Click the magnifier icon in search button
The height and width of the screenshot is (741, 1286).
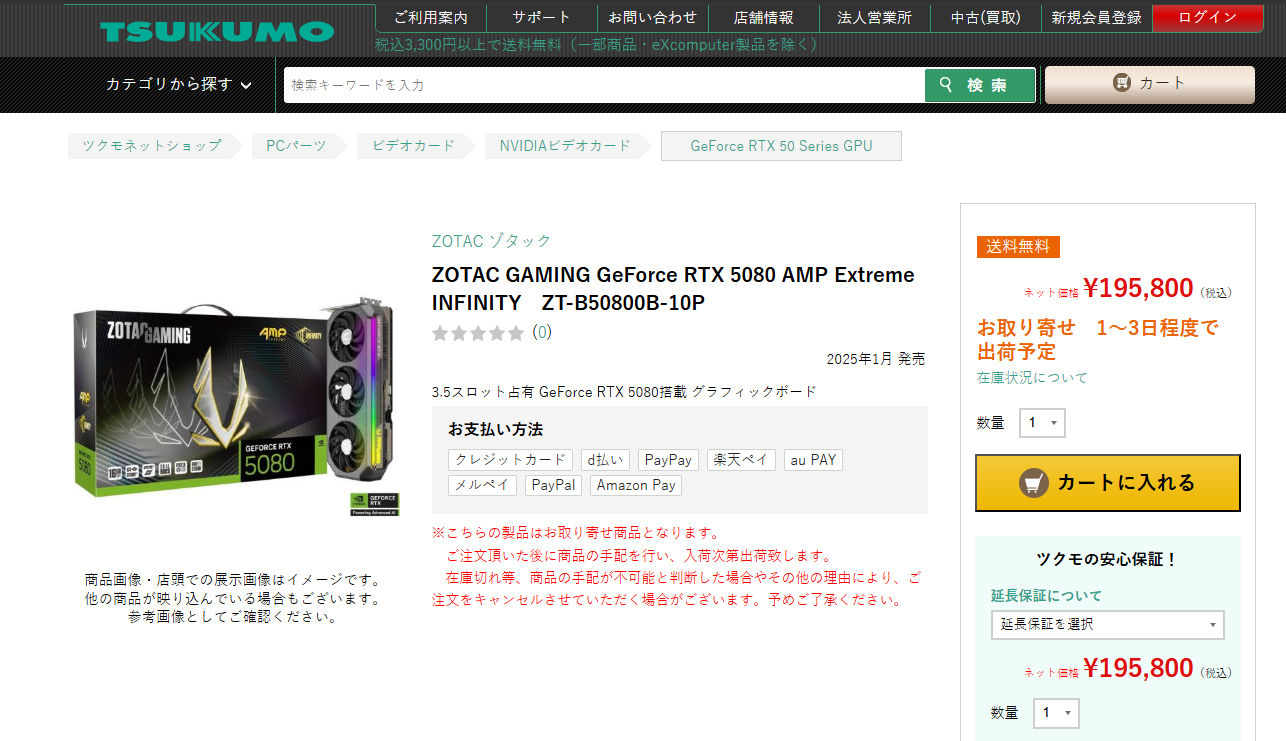[946, 85]
